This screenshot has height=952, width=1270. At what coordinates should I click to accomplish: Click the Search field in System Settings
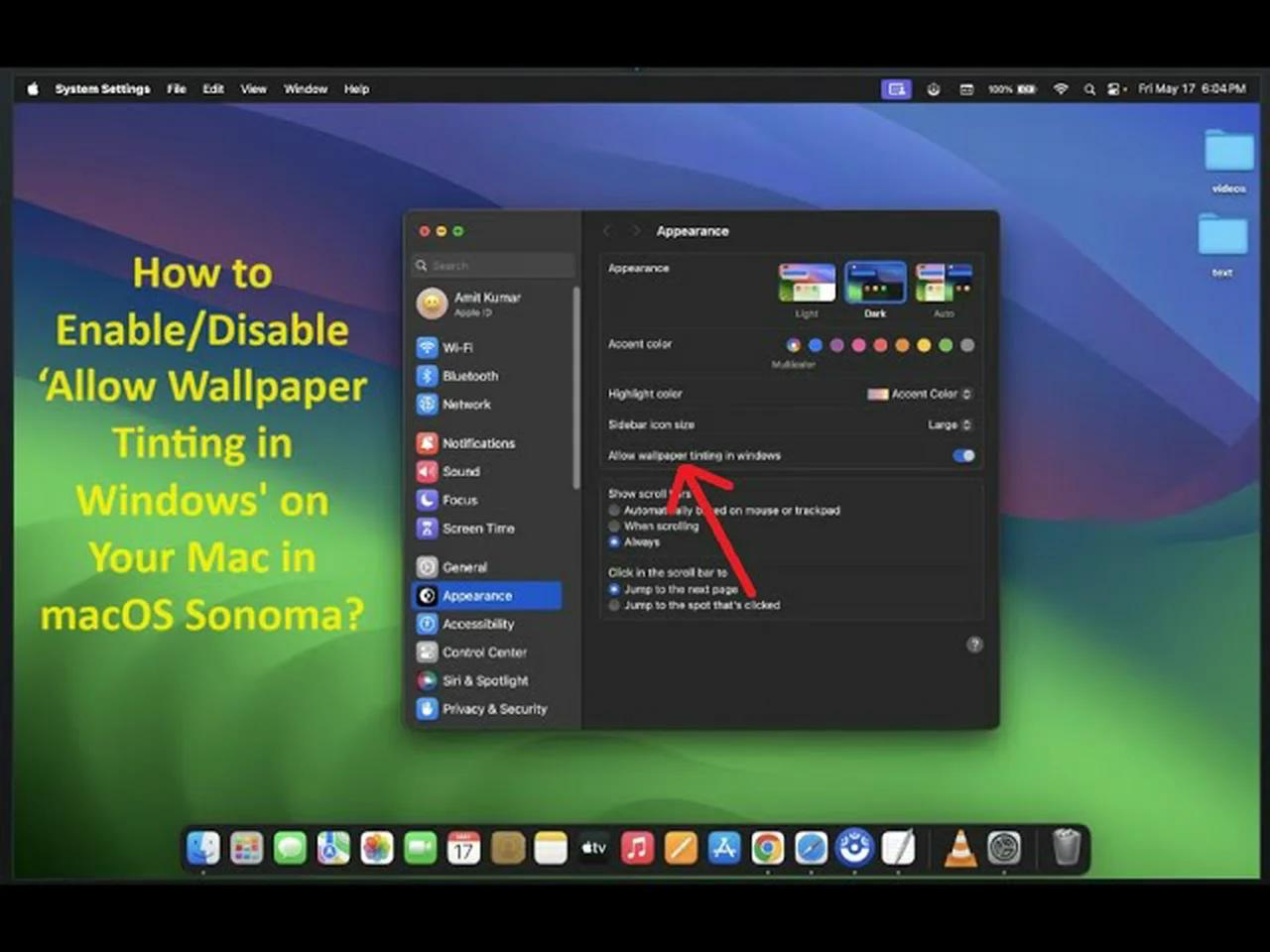pyautogui.click(x=494, y=266)
